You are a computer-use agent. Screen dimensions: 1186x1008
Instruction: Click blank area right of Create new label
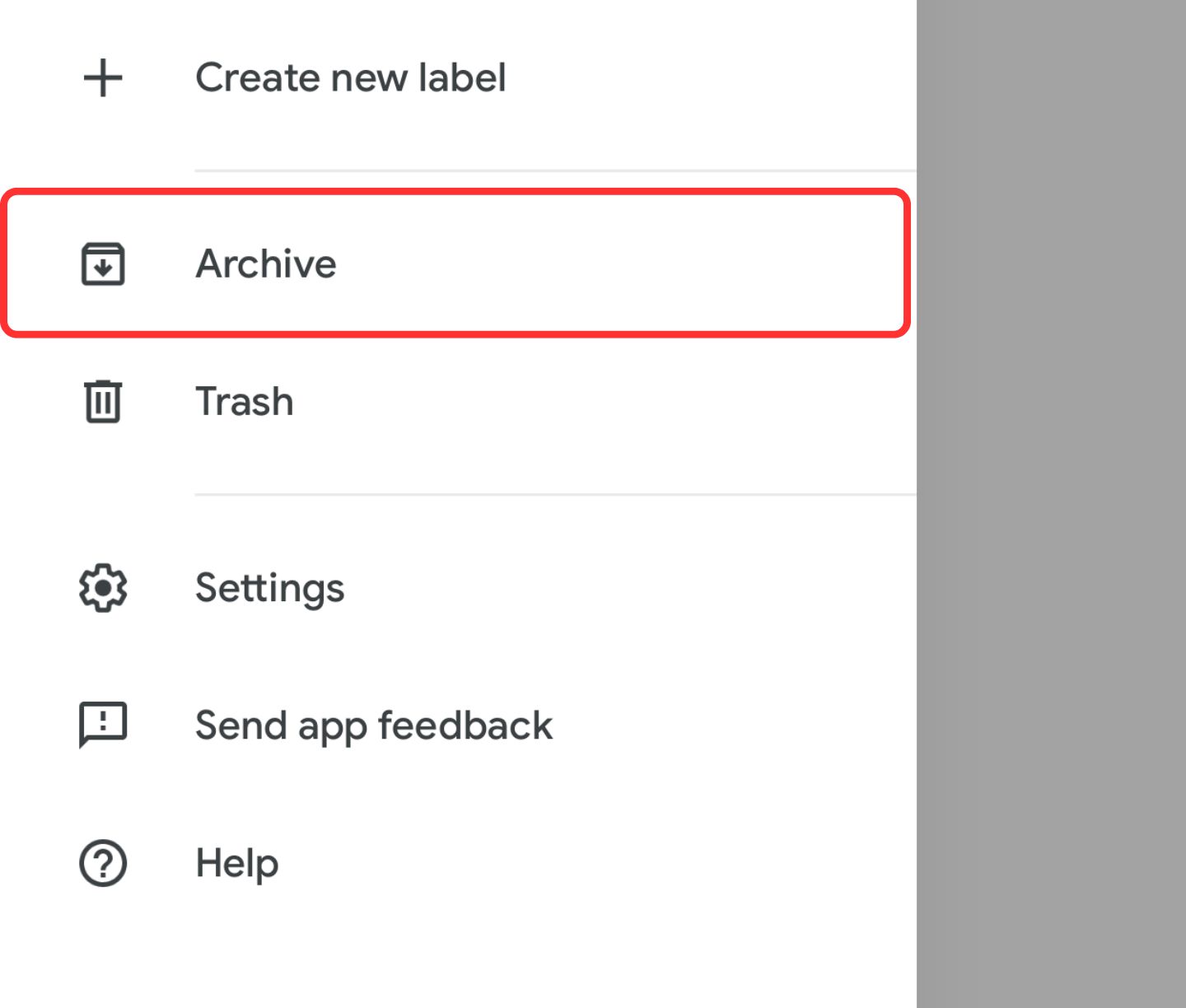click(x=708, y=78)
